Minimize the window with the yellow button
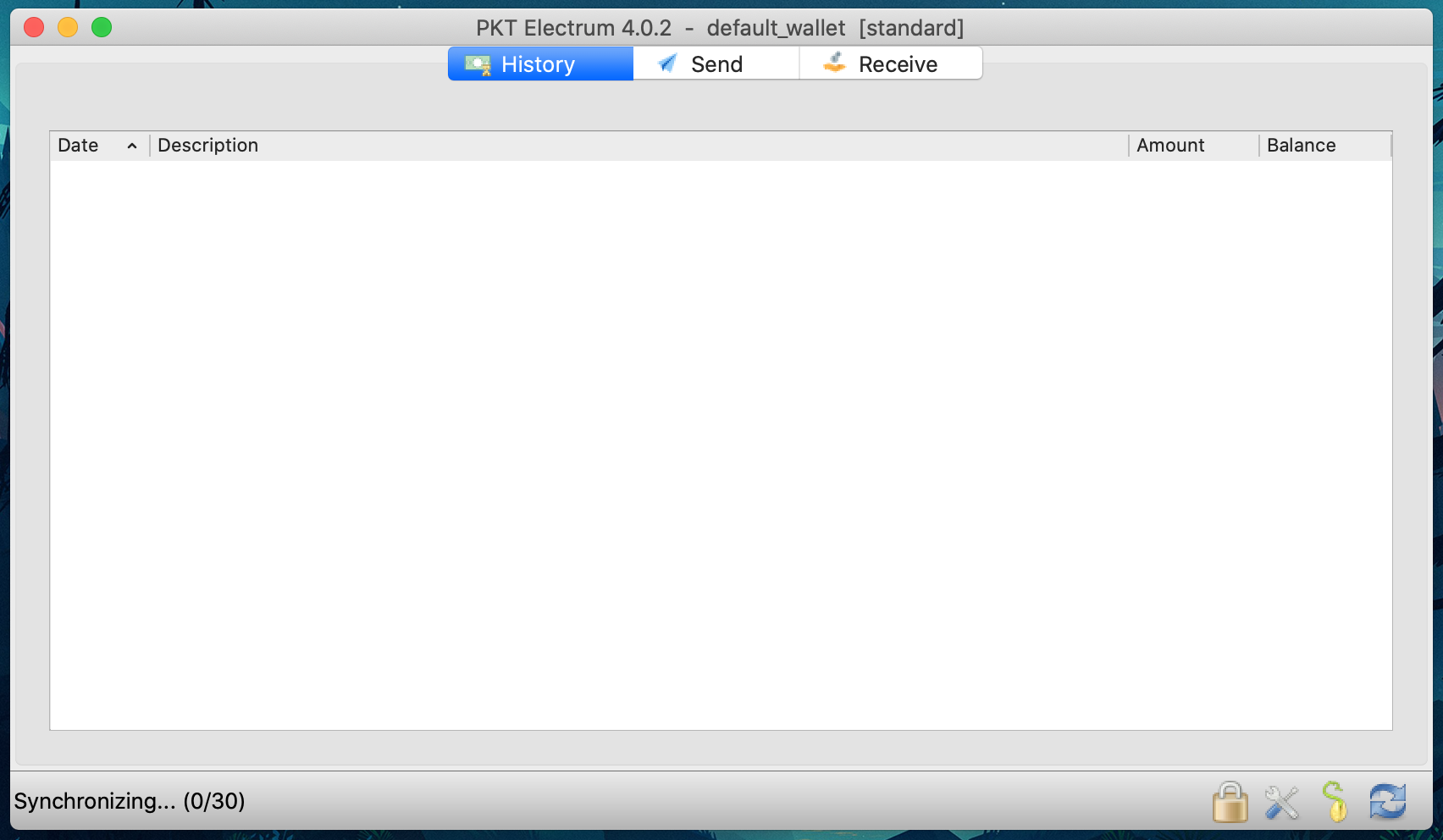 coord(68,28)
